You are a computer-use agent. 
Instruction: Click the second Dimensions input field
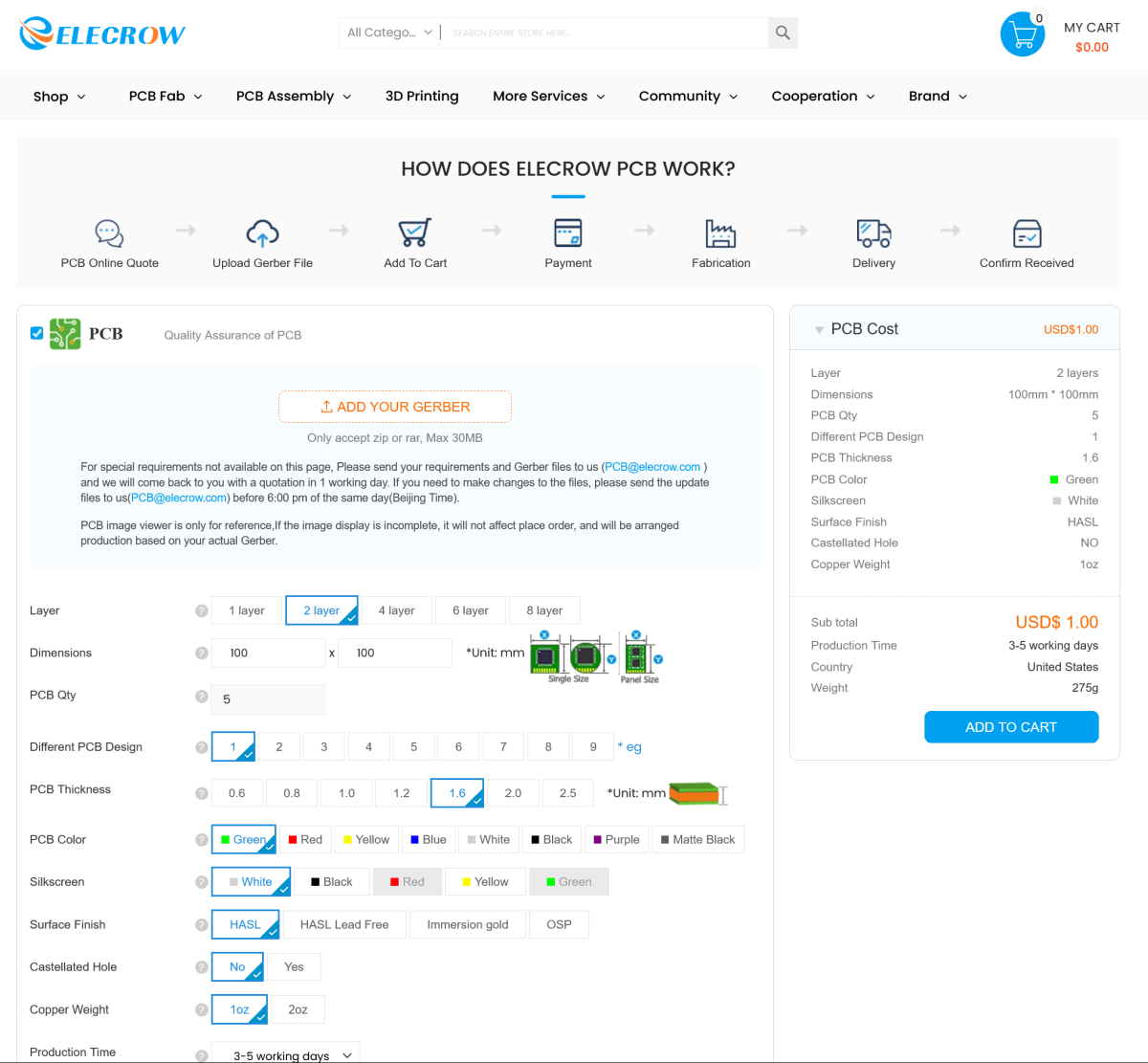pyautogui.click(x=395, y=653)
